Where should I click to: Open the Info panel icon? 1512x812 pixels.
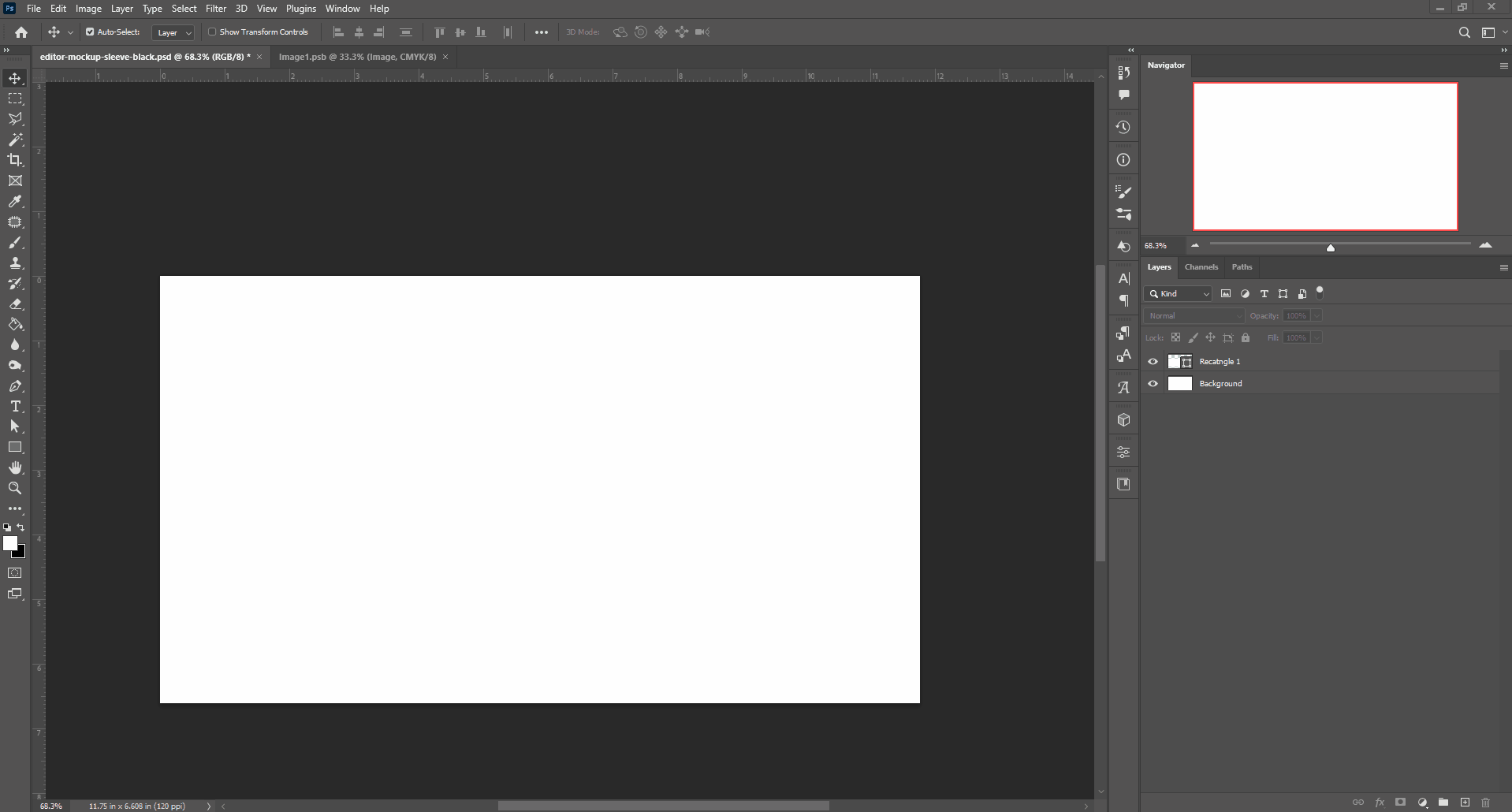tap(1123, 159)
